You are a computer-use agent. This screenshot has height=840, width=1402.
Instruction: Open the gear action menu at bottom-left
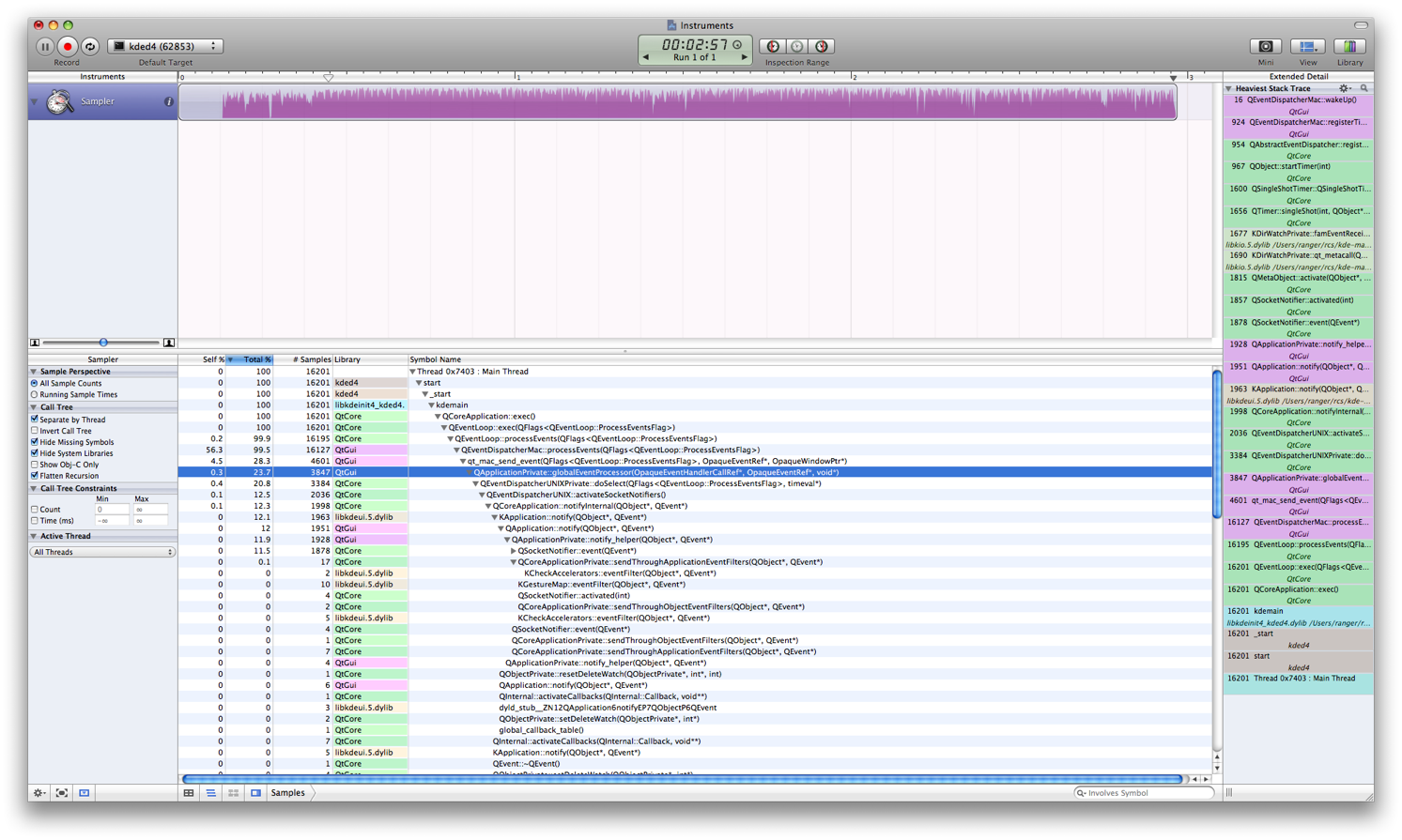pos(39,793)
